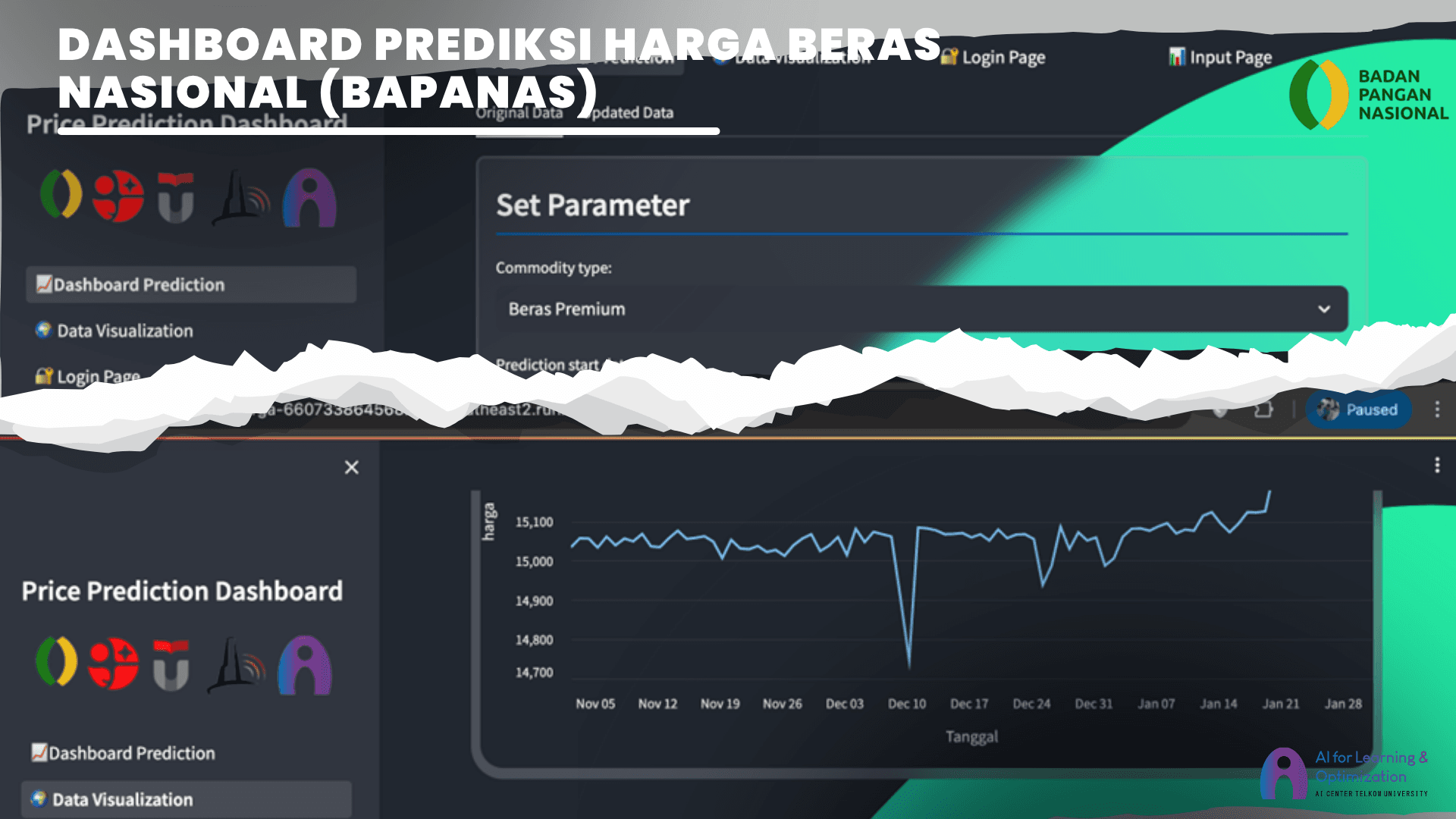The height and width of the screenshot is (819, 1456).
Task: Click green-yellow Bapanas logo in lower sidebar
Action: 57,661
